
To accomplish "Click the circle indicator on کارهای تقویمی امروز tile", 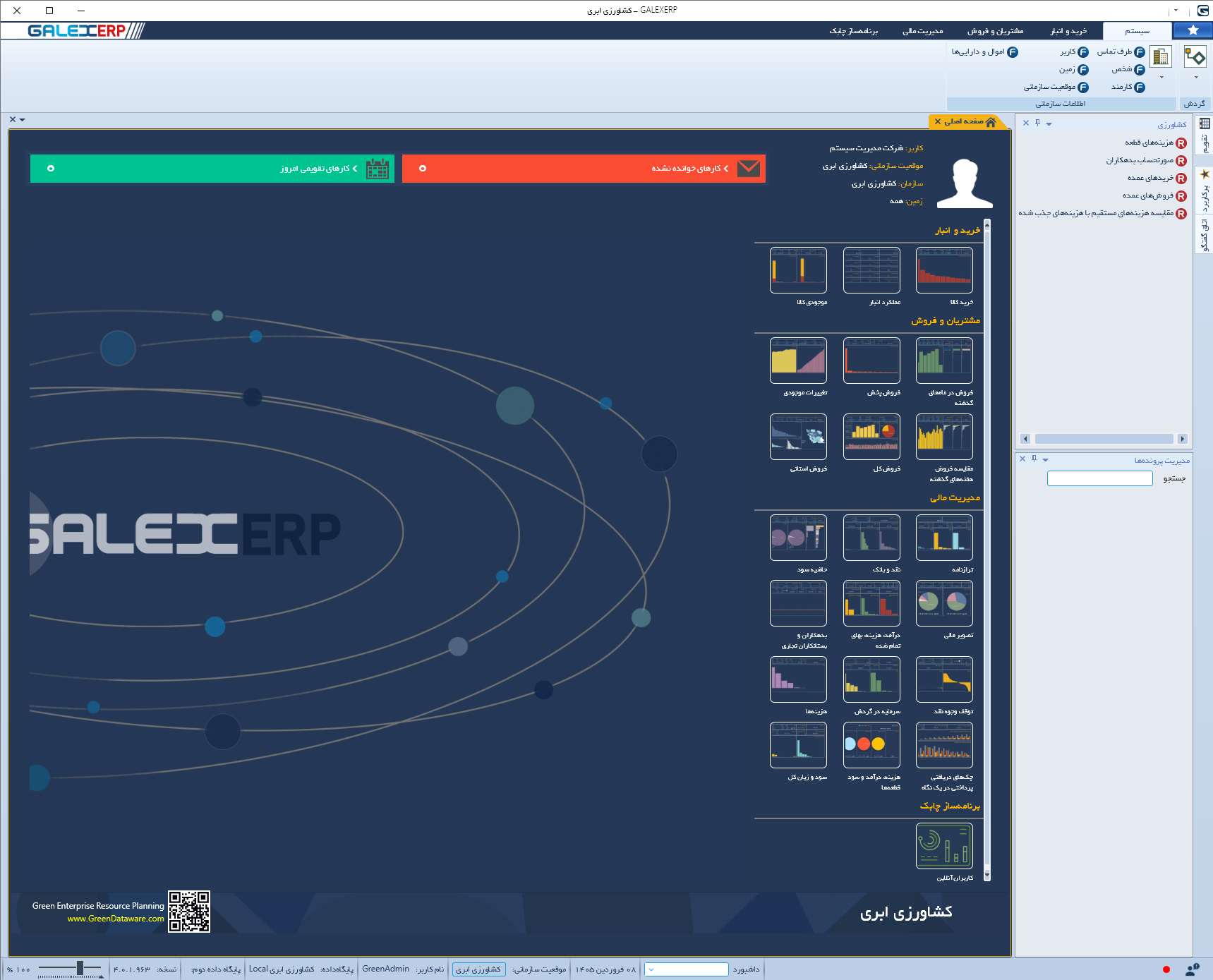I will (51, 169).
